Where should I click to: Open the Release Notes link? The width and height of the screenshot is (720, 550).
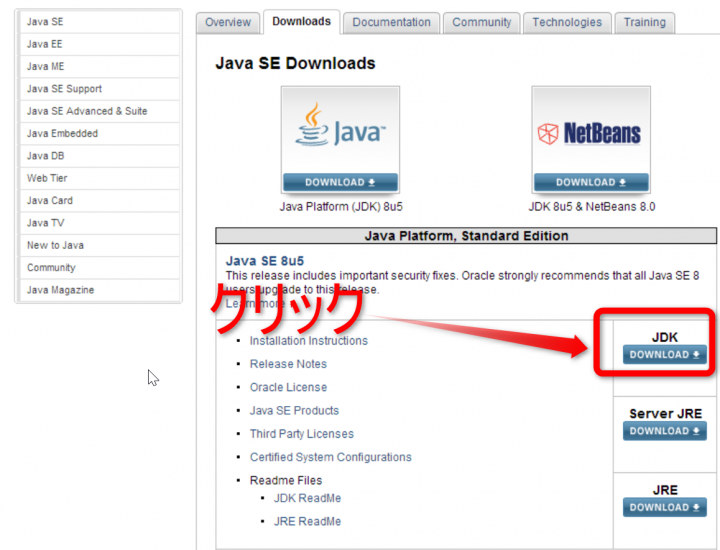tap(288, 364)
